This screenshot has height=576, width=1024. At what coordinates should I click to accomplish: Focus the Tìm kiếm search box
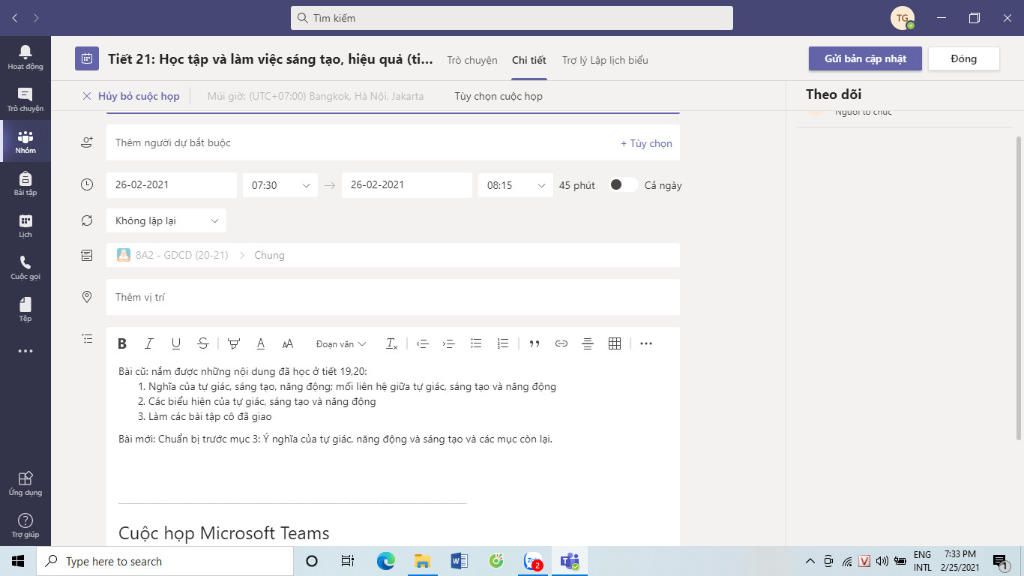[x=511, y=18]
